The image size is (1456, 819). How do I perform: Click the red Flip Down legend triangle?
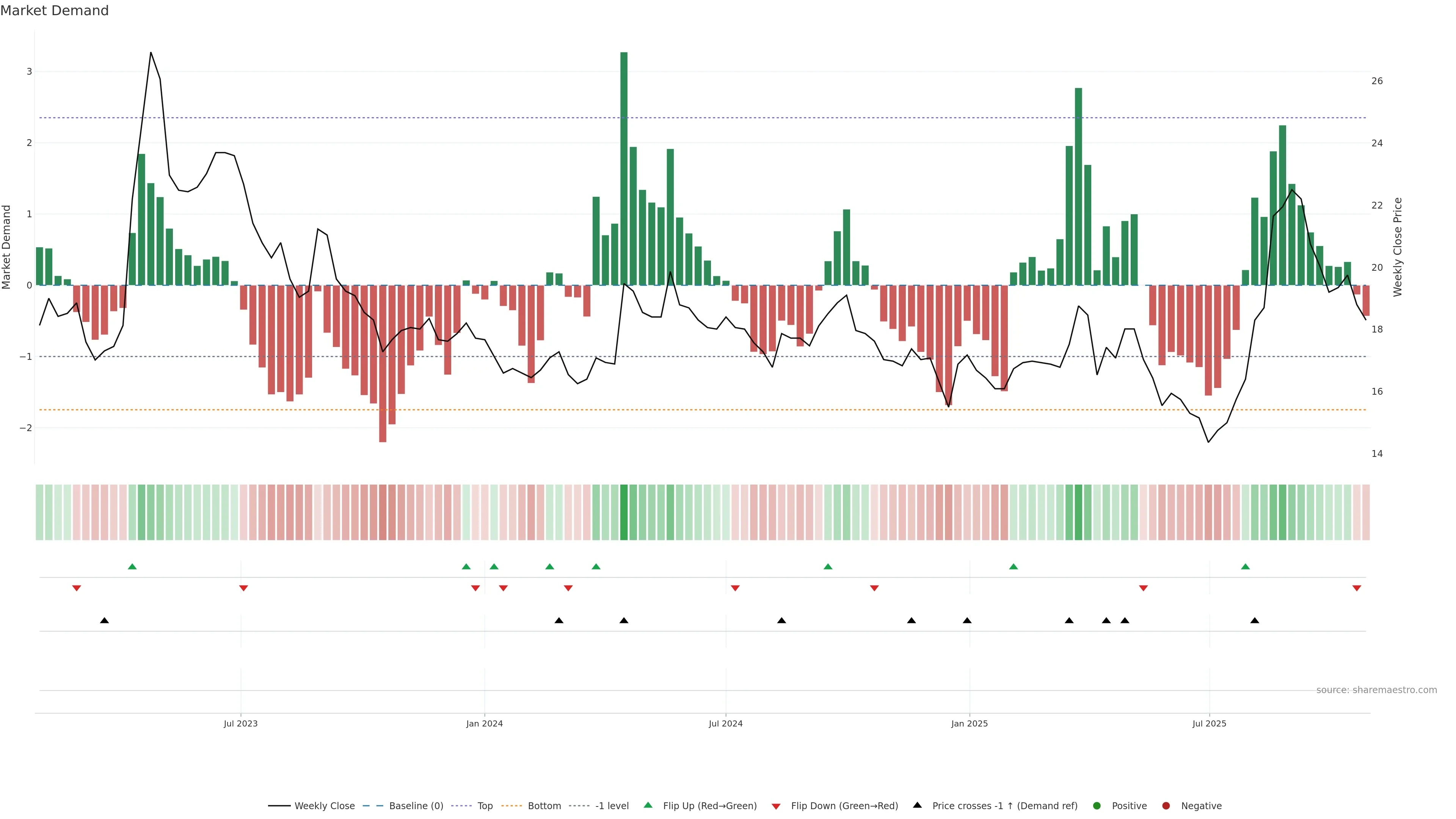coord(776,806)
